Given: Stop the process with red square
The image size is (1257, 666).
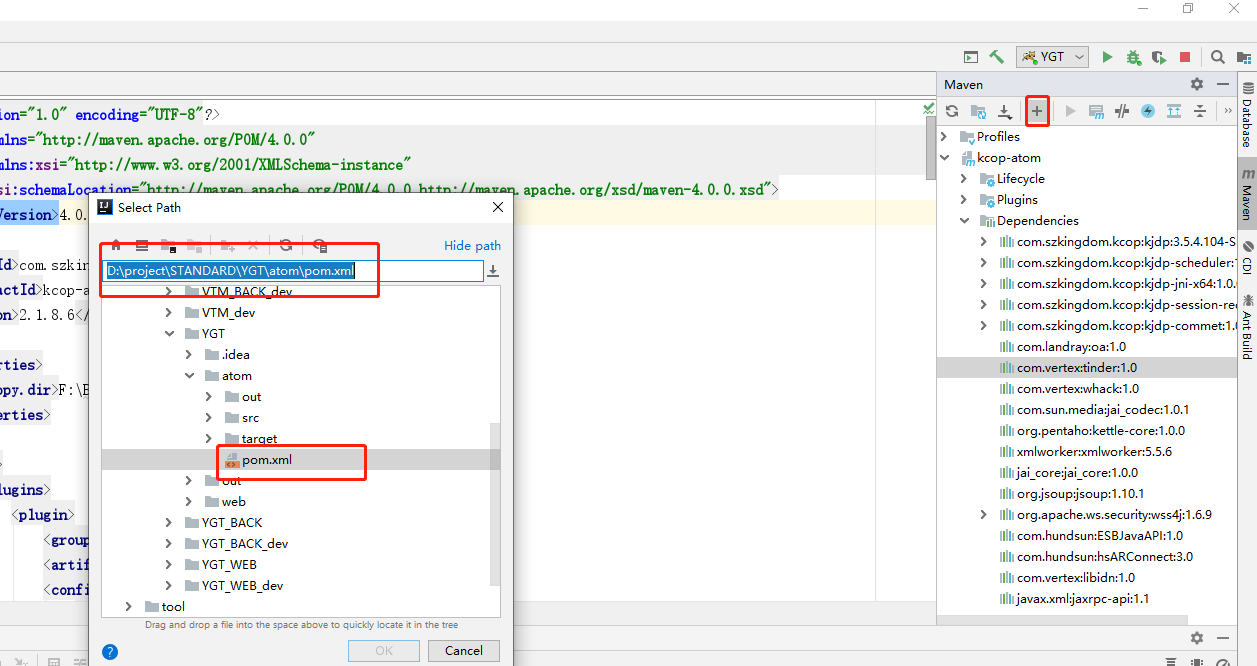Looking at the screenshot, I should point(1185,57).
